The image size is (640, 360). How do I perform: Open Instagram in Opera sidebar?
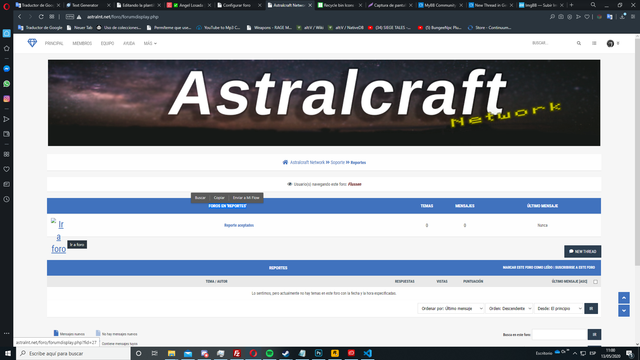7,99
